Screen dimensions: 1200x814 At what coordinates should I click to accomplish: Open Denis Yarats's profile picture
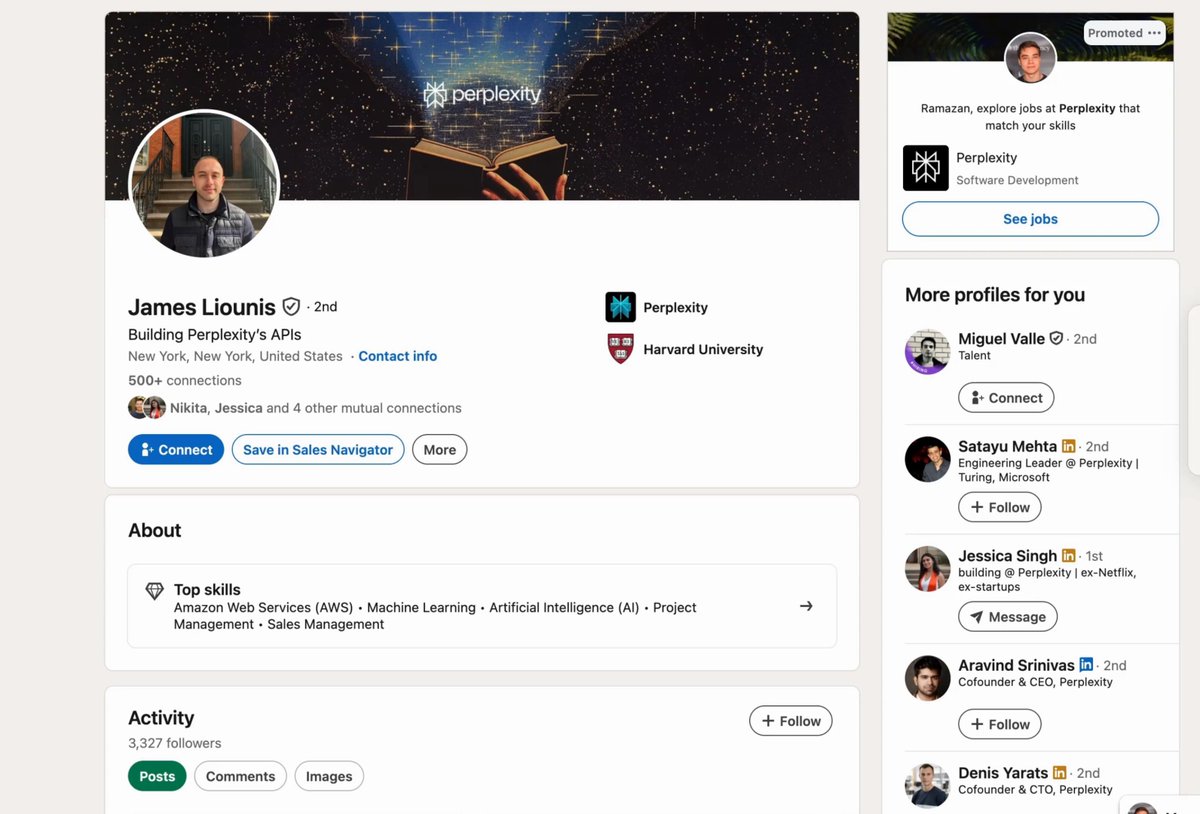[927, 785]
